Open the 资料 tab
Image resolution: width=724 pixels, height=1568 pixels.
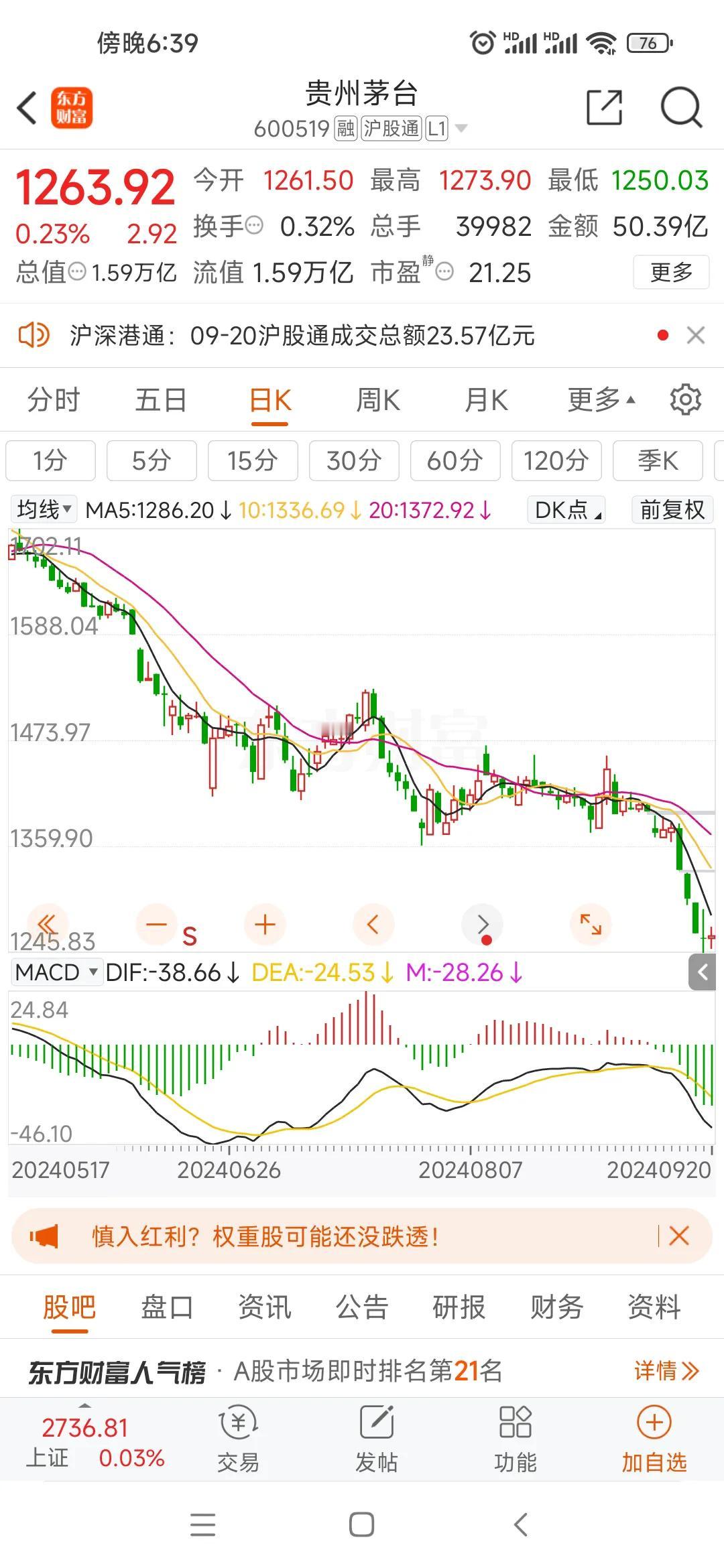(x=654, y=1307)
